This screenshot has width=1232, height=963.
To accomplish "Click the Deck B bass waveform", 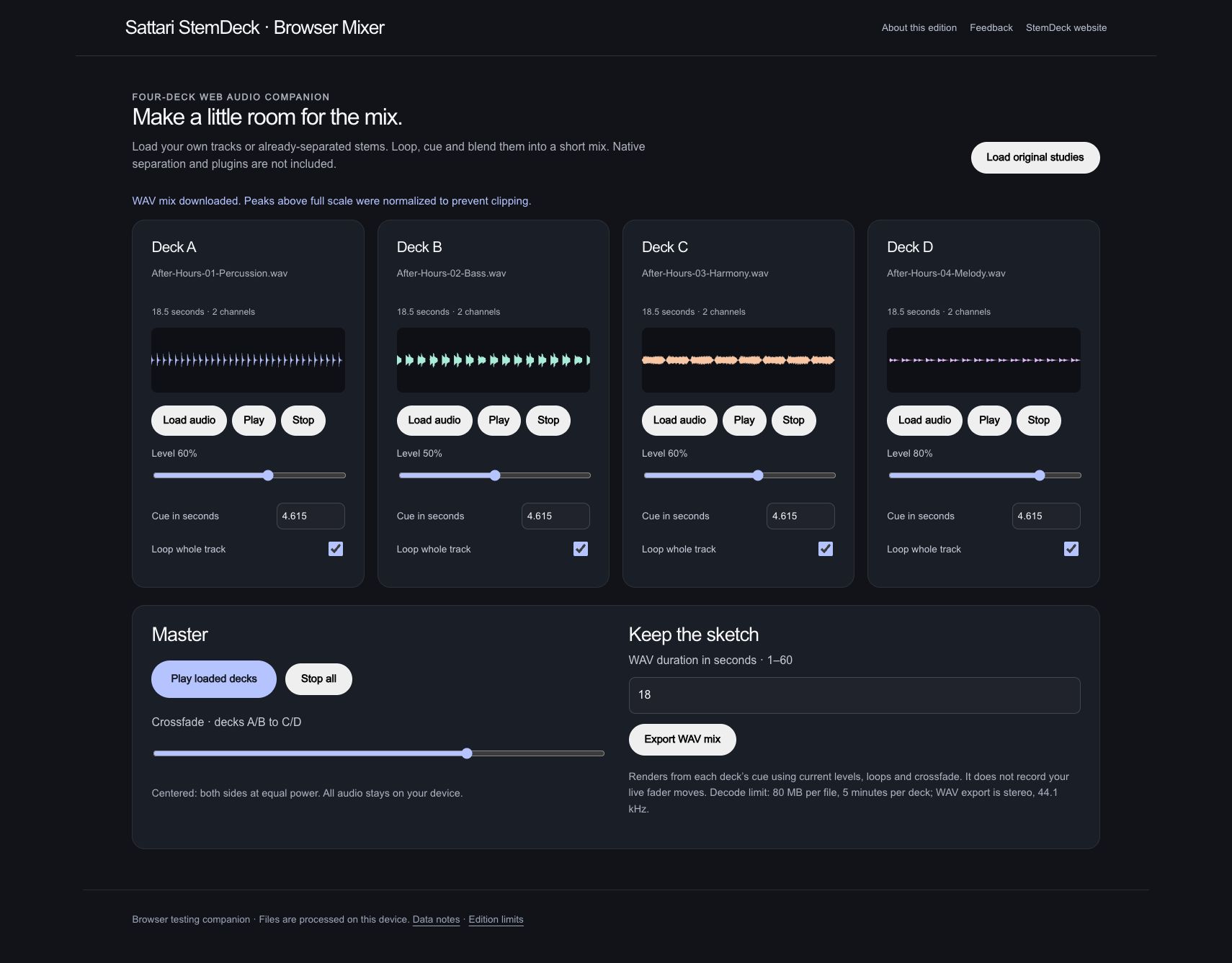I will click(494, 360).
